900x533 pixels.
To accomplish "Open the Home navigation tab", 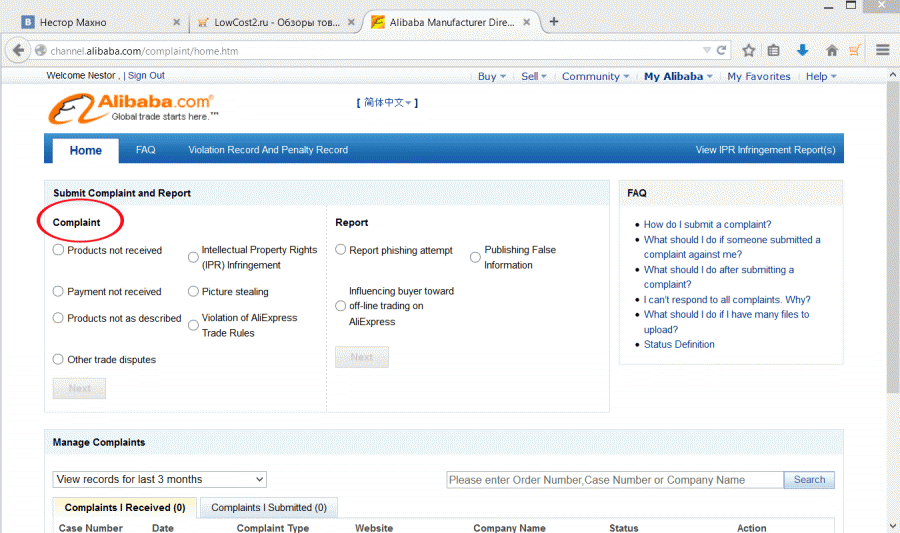I will [86, 150].
